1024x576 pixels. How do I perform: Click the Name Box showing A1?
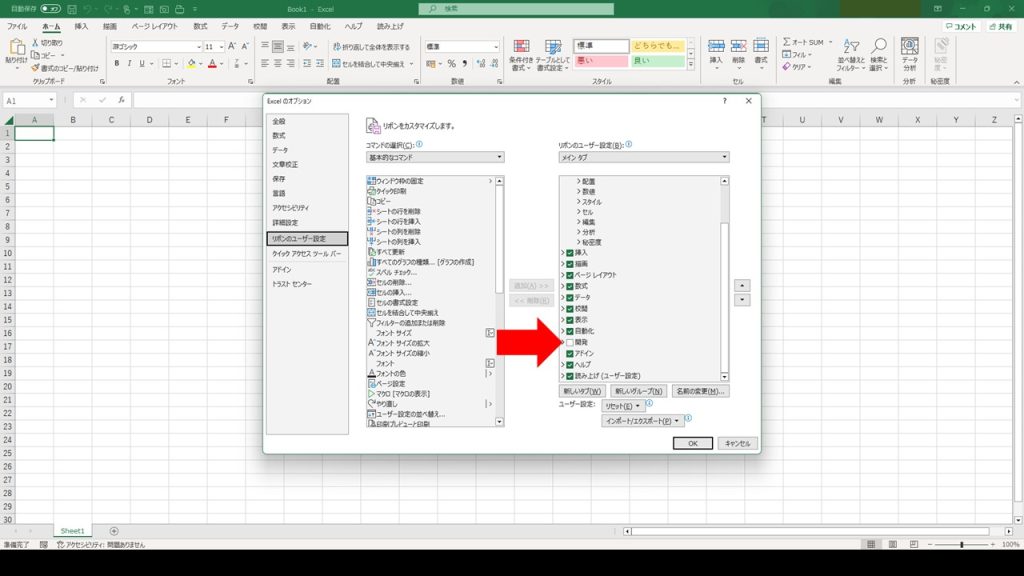[29, 101]
